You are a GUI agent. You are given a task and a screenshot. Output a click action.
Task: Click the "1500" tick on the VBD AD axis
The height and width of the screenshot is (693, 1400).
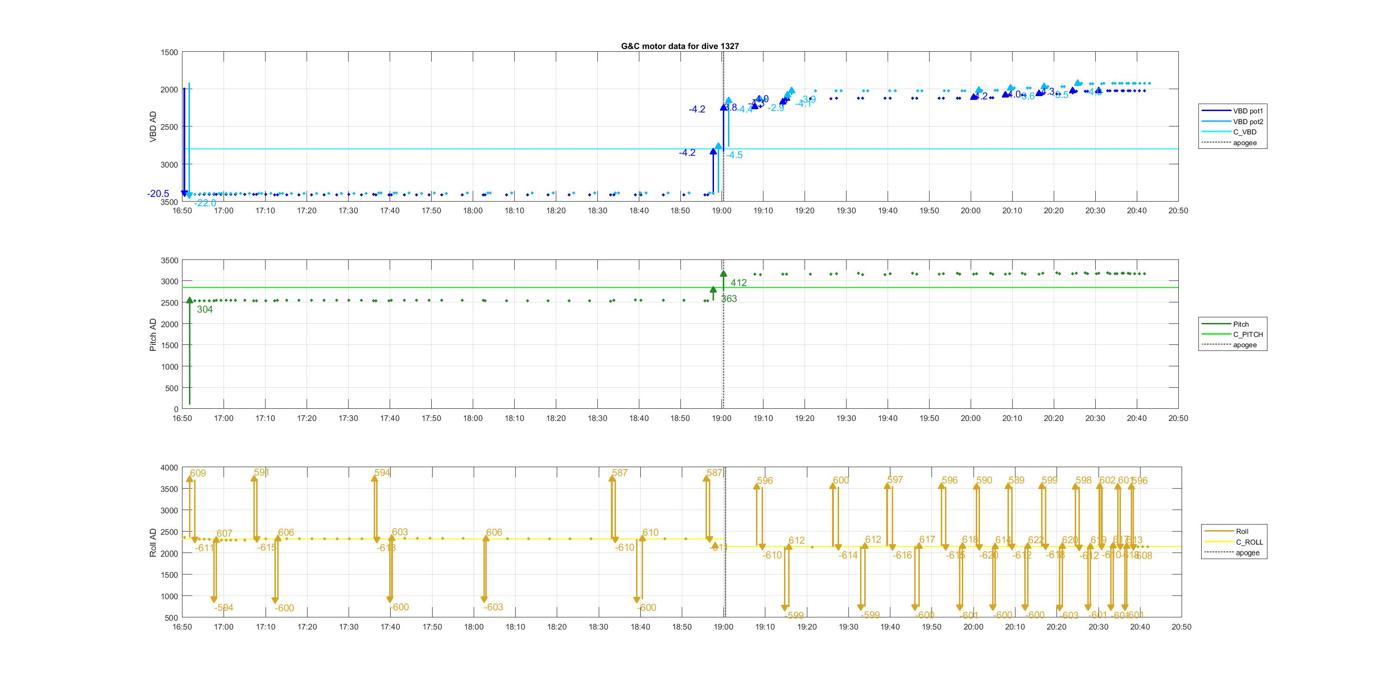pos(169,52)
